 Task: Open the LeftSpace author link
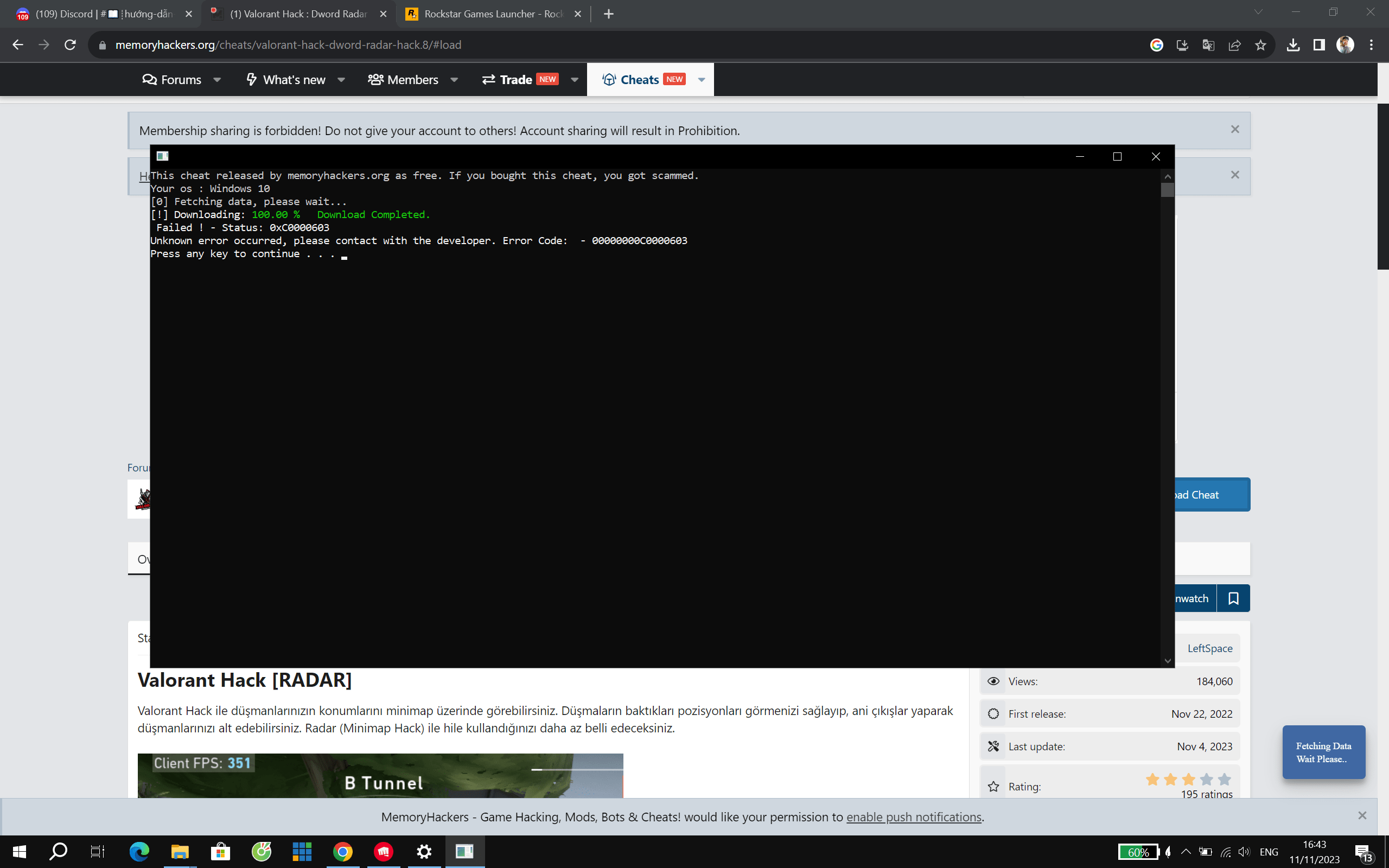tap(1210, 648)
